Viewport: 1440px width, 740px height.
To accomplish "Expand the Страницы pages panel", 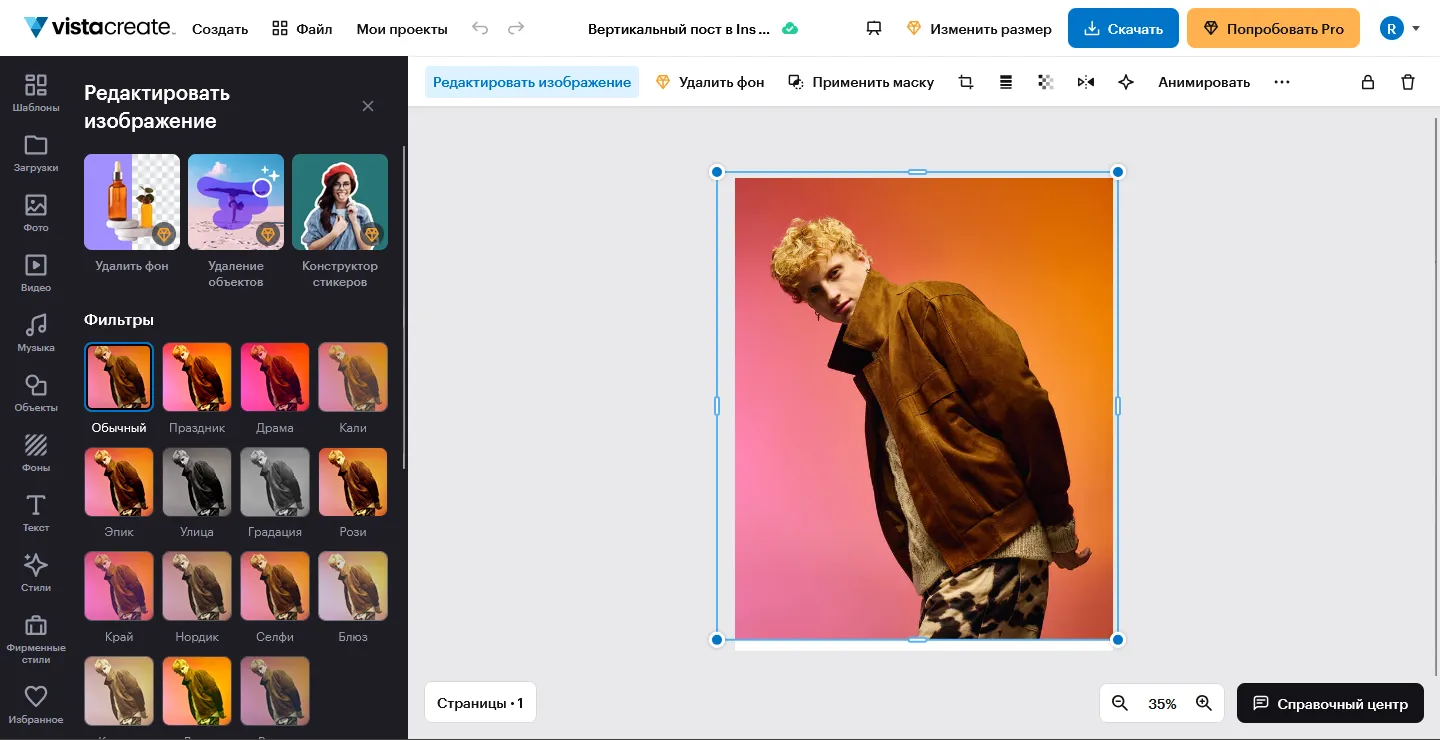I will 480,703.
